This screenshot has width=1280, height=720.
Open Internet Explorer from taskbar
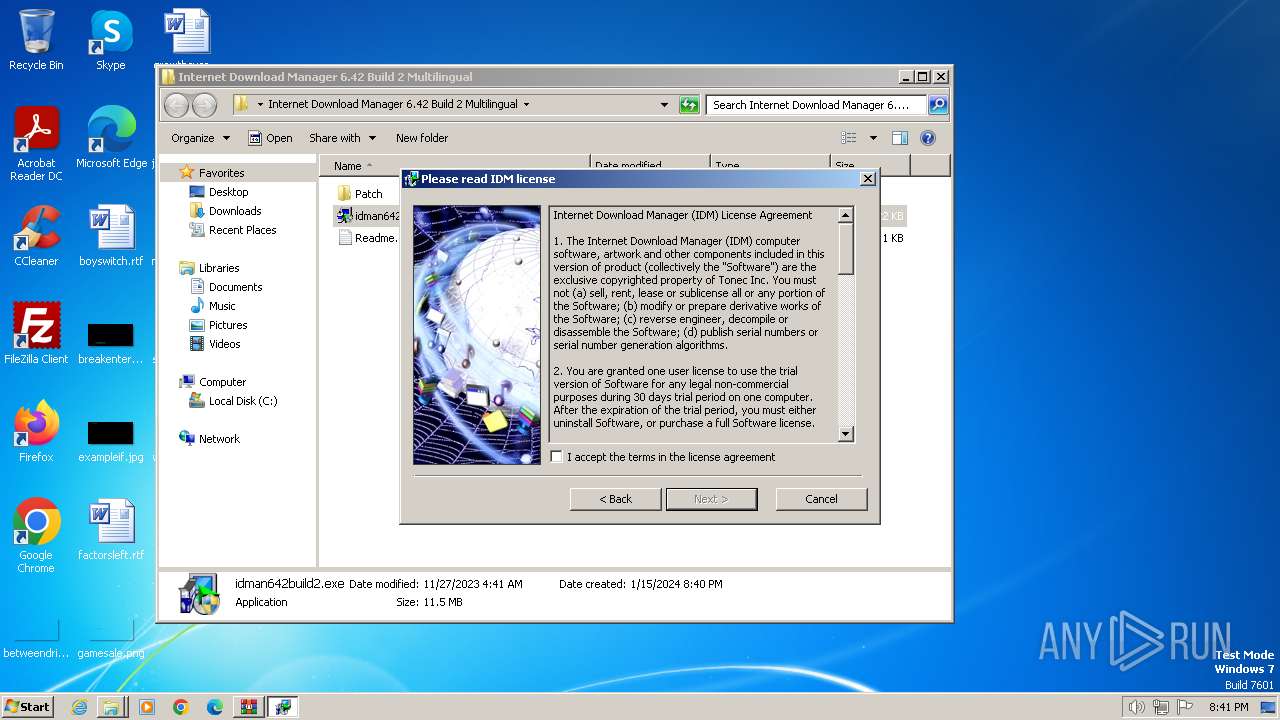click(79, 707)
